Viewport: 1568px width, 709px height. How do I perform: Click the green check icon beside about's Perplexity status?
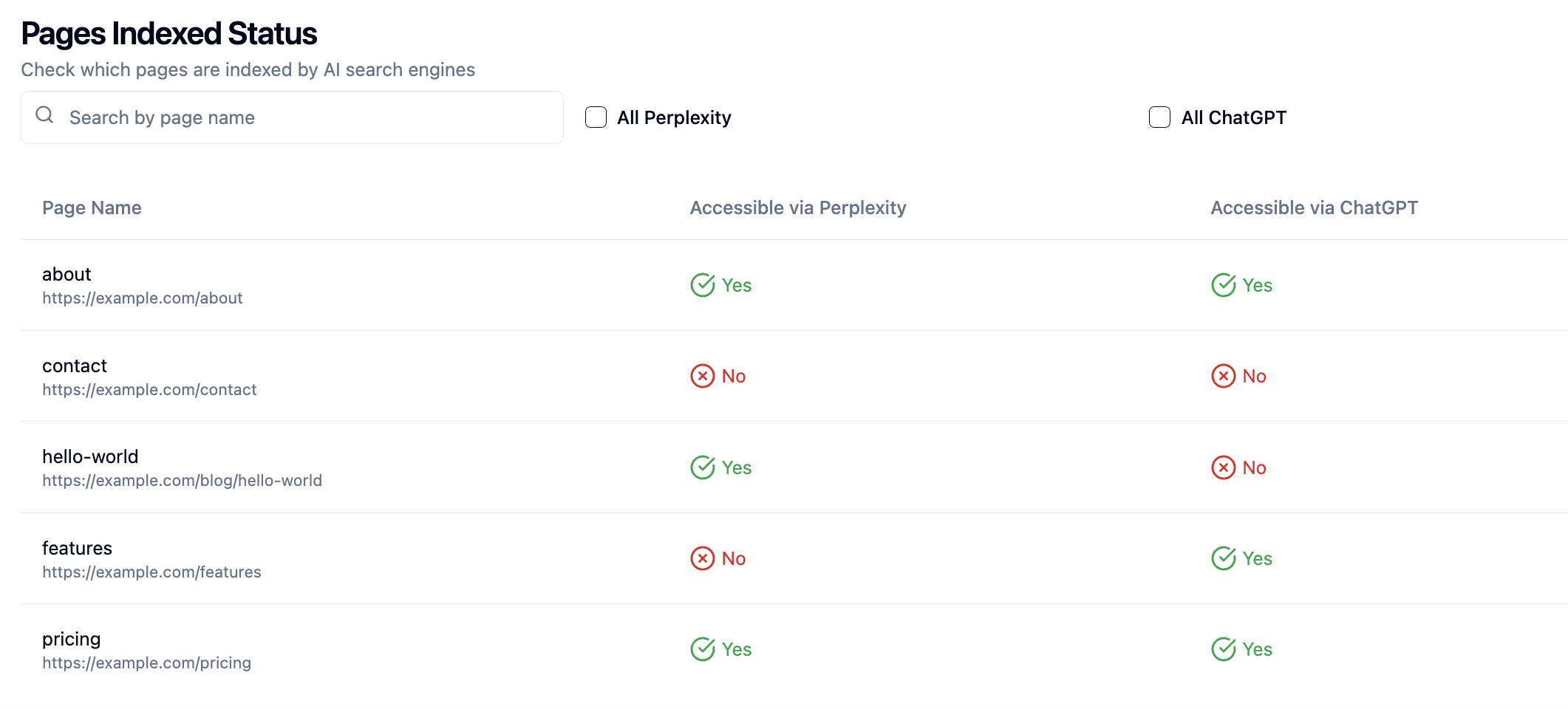[x=703, y=285]
